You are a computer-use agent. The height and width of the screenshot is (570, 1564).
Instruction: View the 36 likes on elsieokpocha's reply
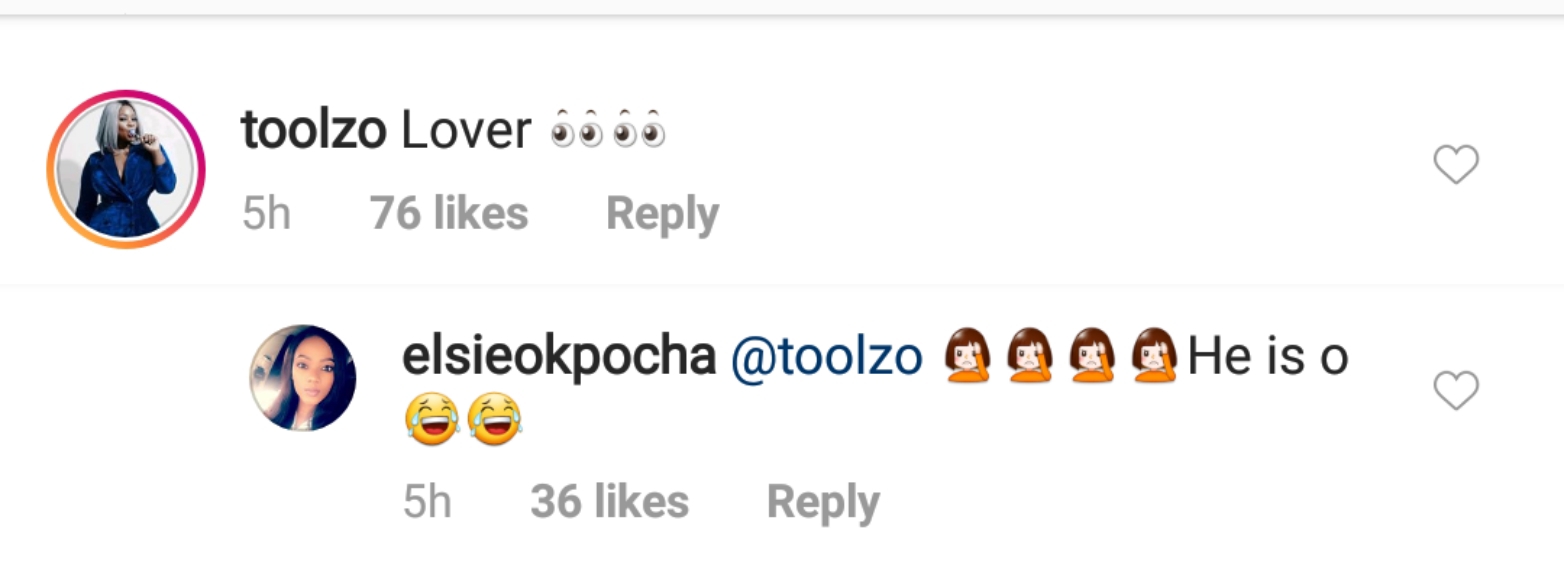(x=609, y=502)
